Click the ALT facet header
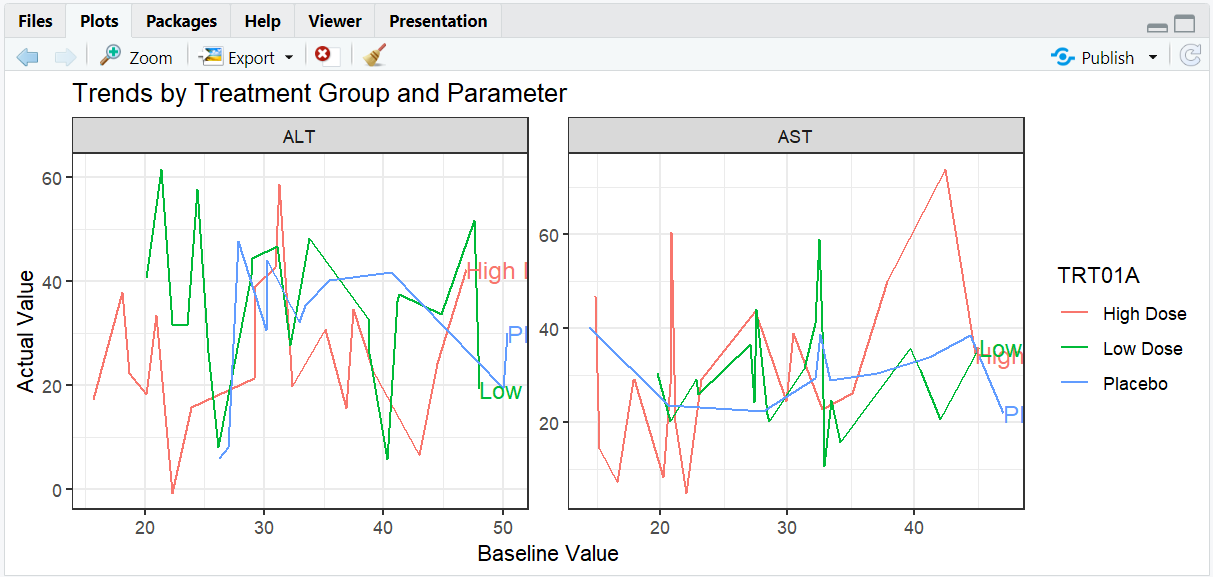The width and height of the screenshot is (1213, 577). [300, 136]
